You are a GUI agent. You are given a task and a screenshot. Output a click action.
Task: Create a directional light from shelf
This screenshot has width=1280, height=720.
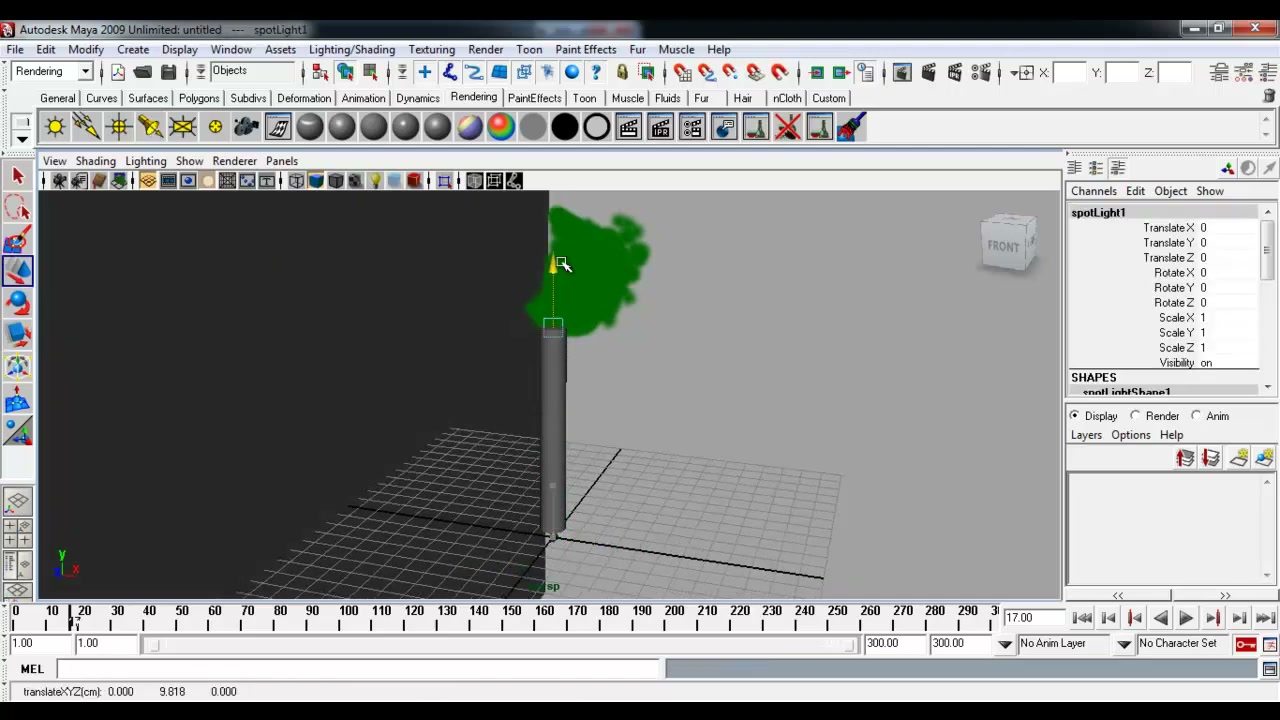click(x=87, y=127)
